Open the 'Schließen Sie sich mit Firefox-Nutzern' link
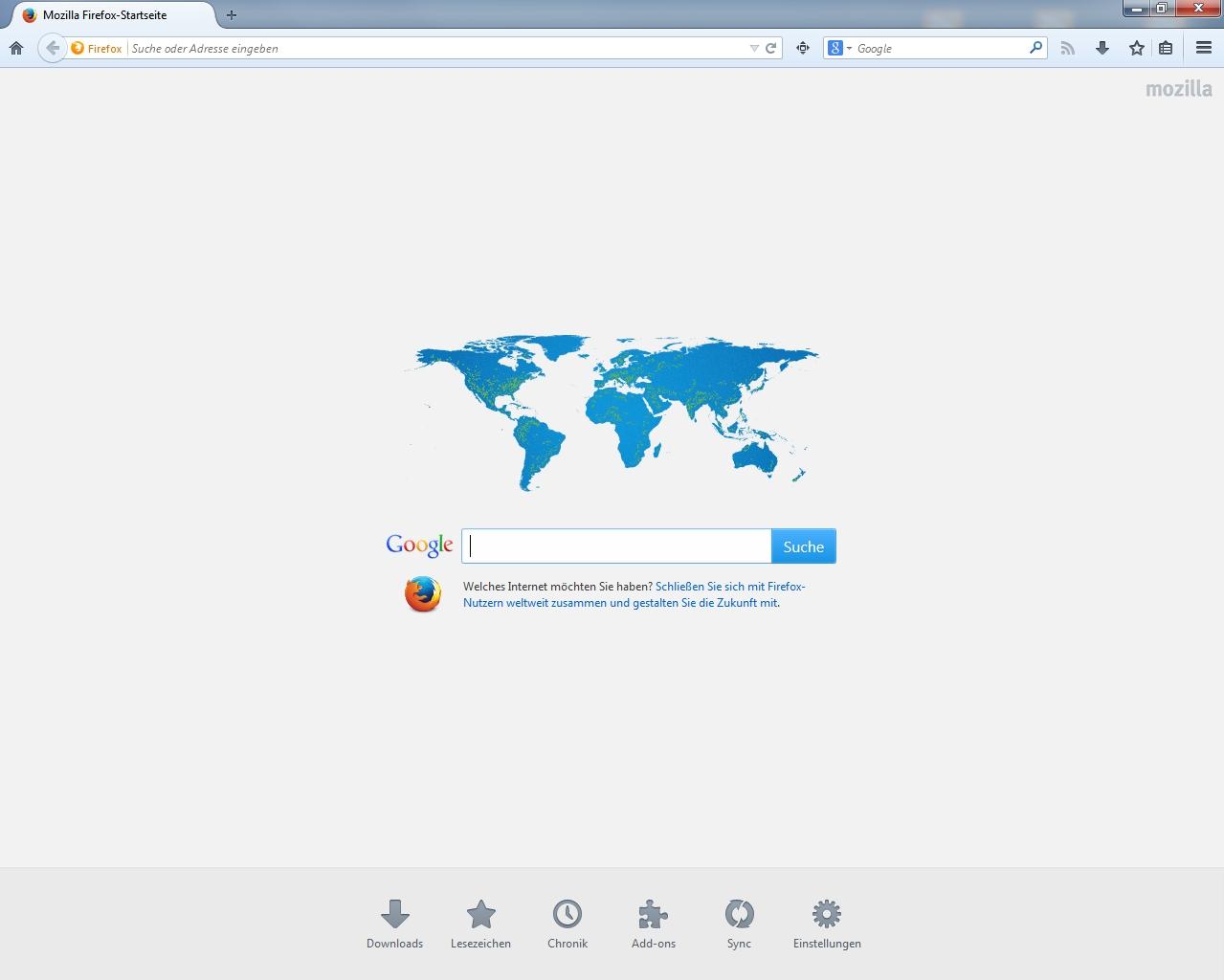This screenshot has width=1224, height=980. pos(634,594)
